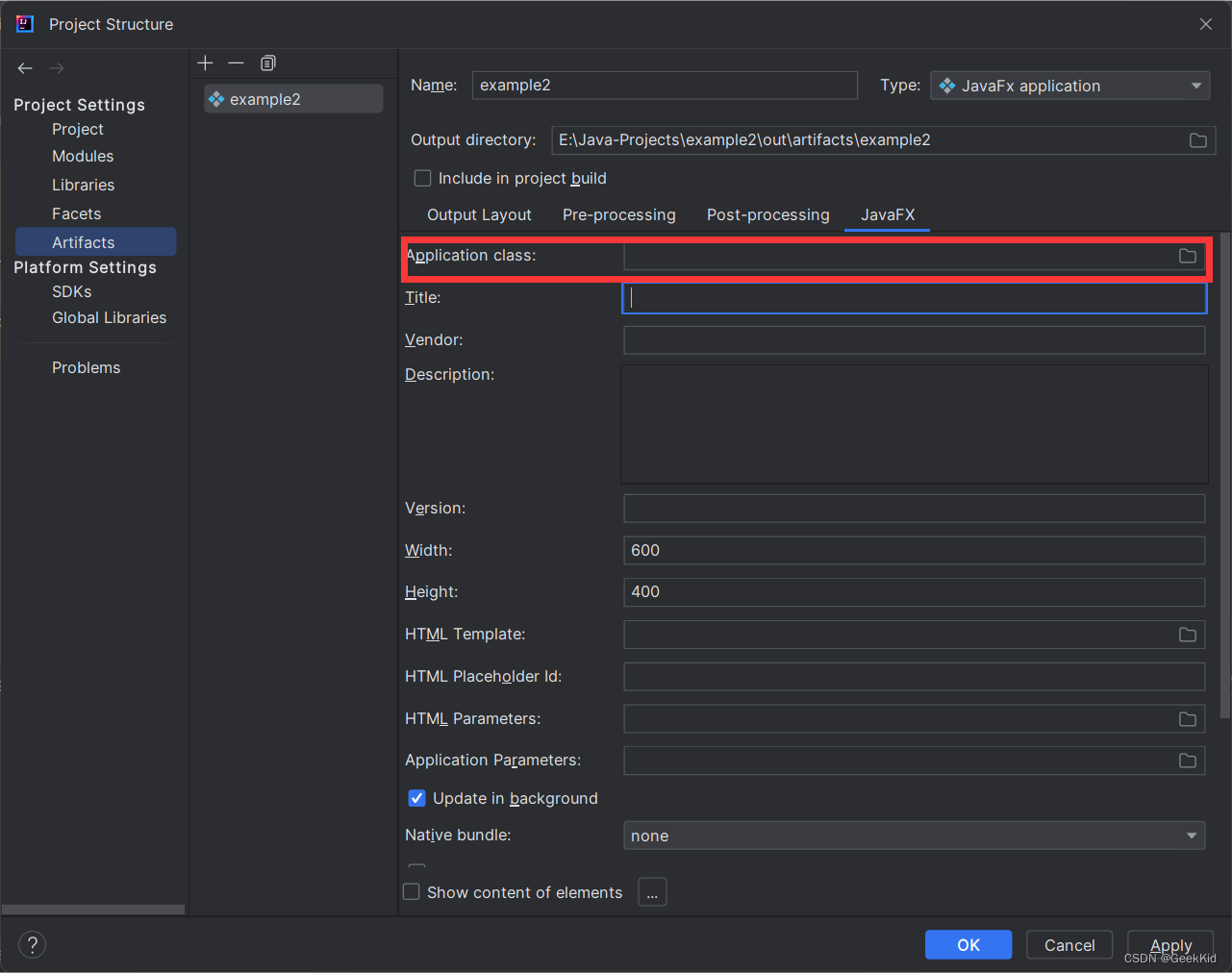
Task: Browse for Output directory folder
Action: [x=1197, y=140]
